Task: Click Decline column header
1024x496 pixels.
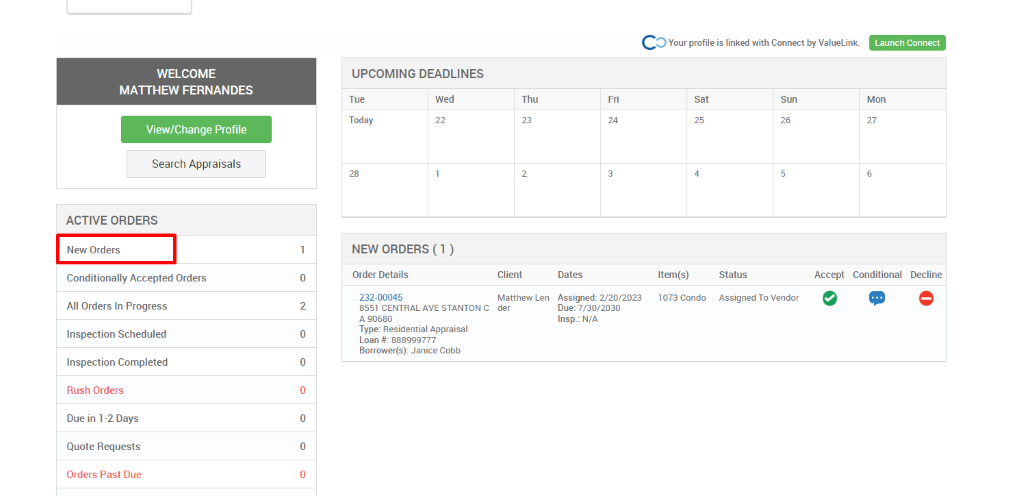Action: (x=926, y=275)
